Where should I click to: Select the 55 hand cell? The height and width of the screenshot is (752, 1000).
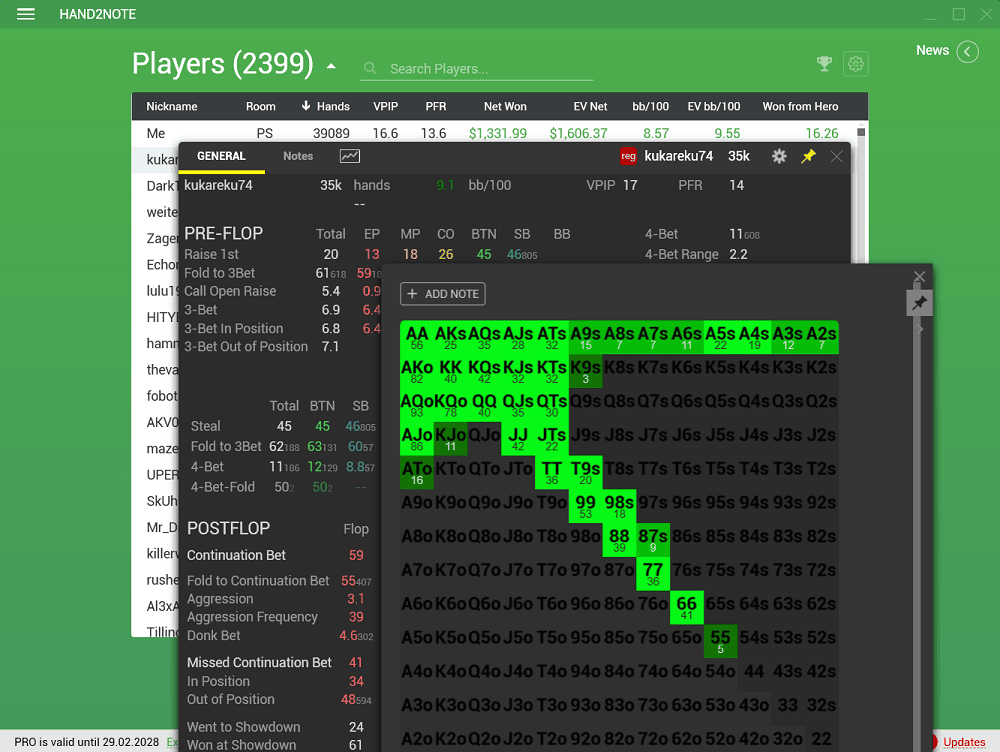[721, 641]
